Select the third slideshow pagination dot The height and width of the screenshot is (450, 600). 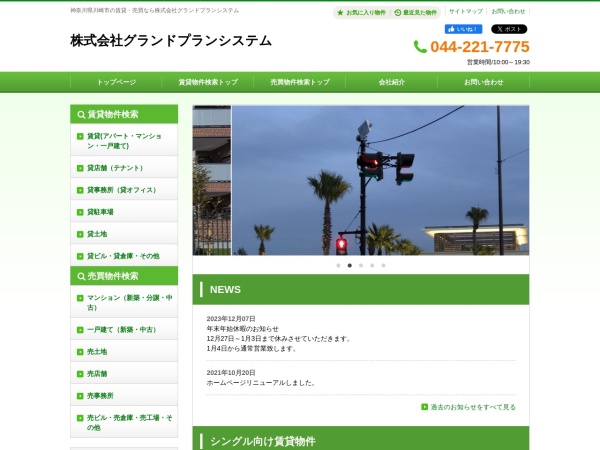(x=361, y=266)
